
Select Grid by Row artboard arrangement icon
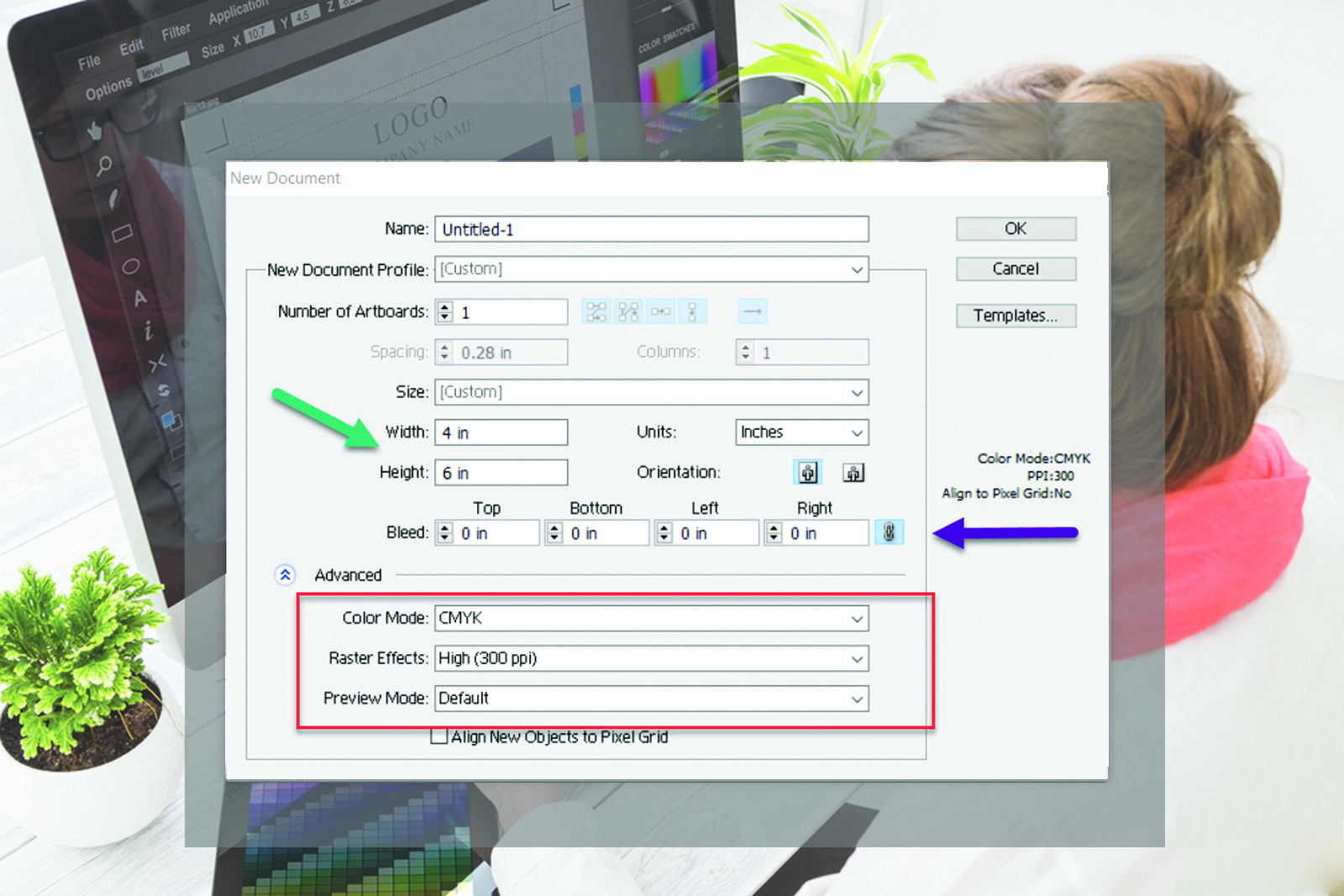pos(596,312)
